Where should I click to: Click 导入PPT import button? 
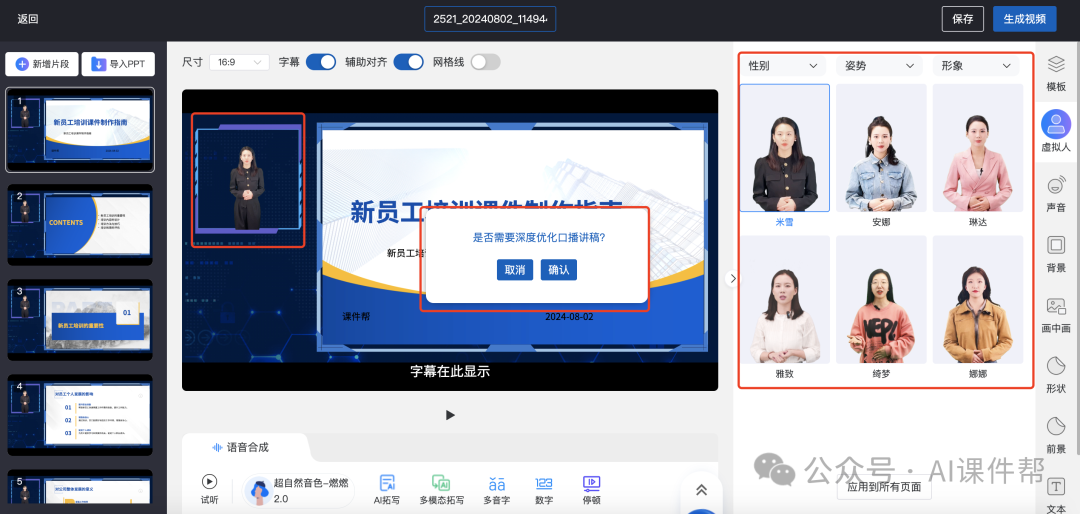coord(118,64)
